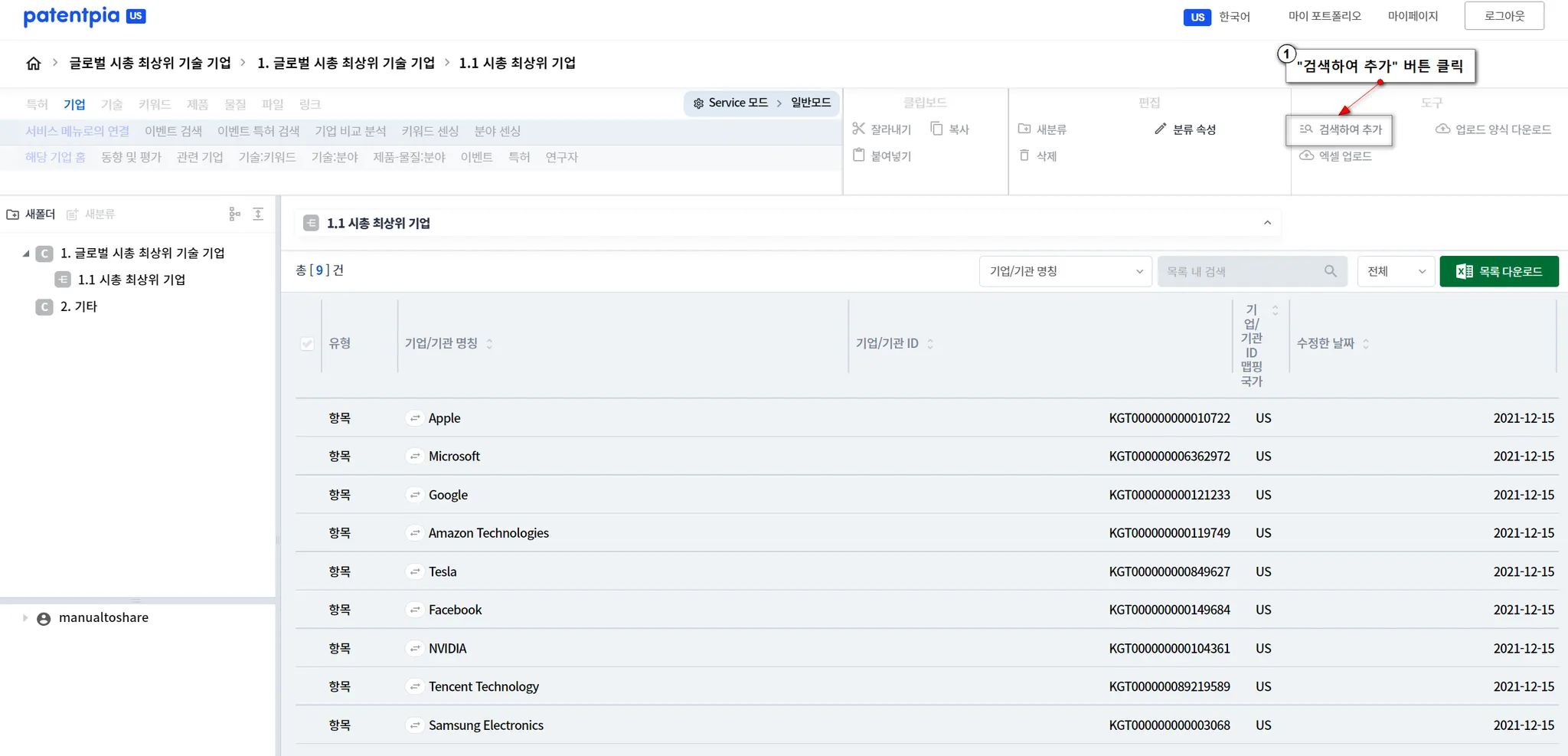The height and width of the screenshot is (756, 1568).
Task: Click the scissors 잘라내기 icon
Action: click(x=859, y=129)
